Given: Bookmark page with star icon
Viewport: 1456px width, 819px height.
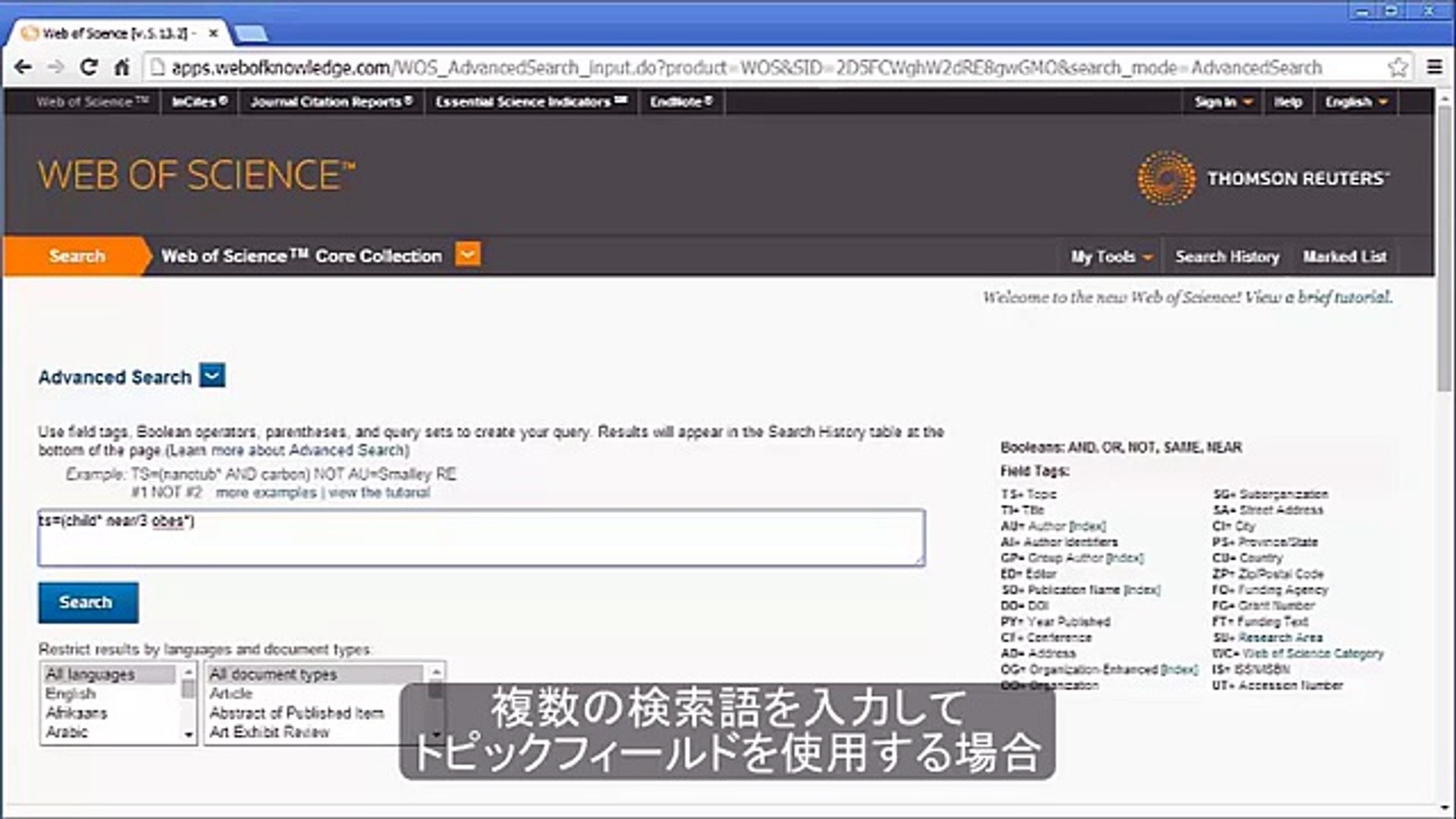Looking at the screenshot, I should pyautogui.click(x=1398, y=67).
